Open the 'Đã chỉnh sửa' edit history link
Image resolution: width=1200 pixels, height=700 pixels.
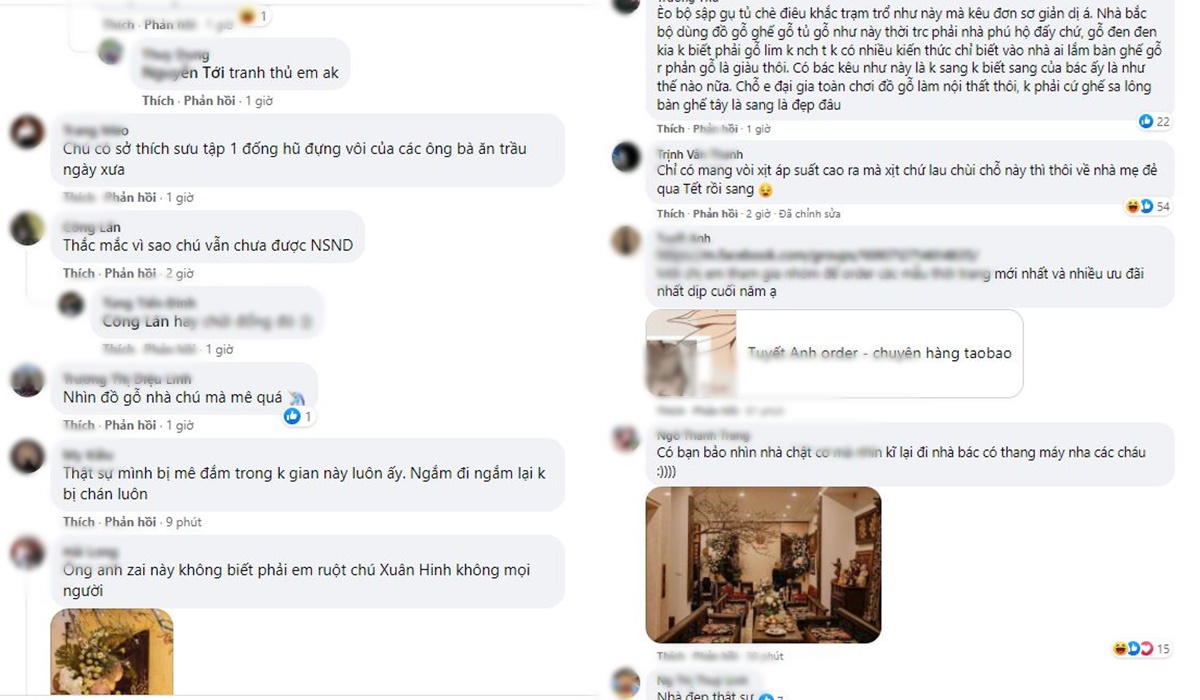pyautogui.click(x=810, y=214)
